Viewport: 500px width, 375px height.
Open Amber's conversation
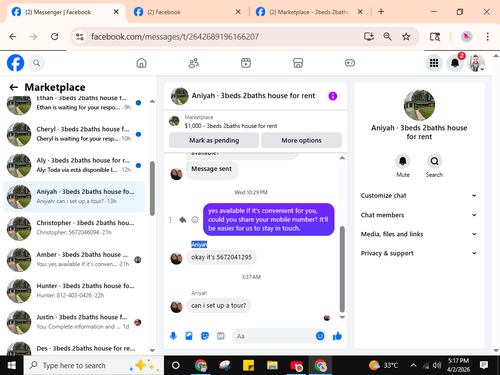pyautogui.click(x=74, y=259)
